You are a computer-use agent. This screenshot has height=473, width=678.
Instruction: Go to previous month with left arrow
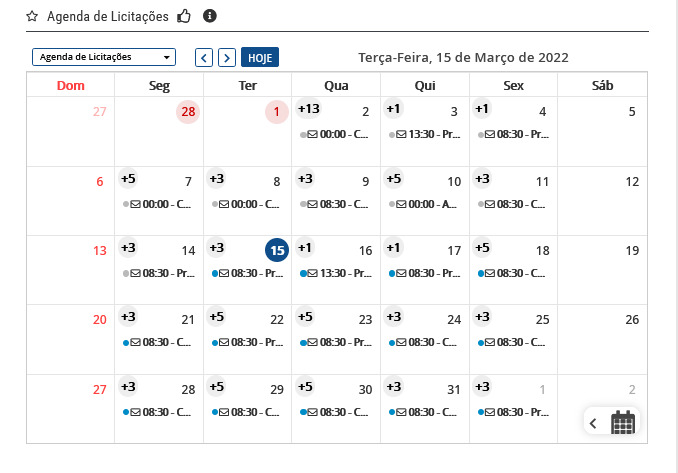click(x=203, y=58)
